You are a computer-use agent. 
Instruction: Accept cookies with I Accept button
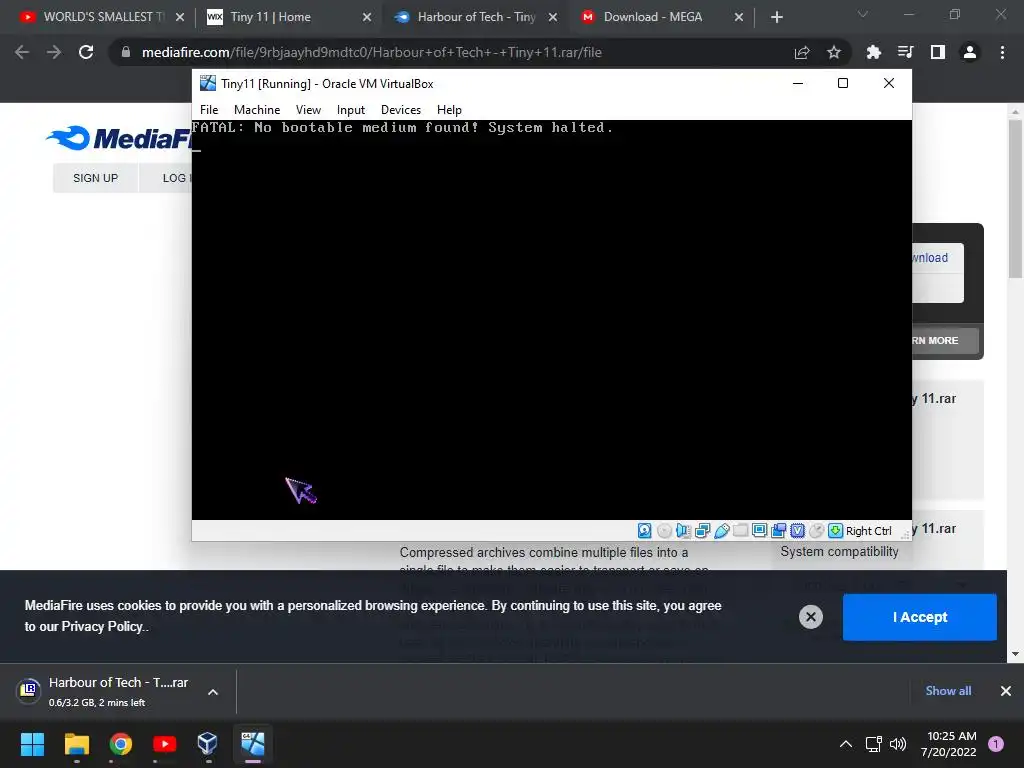920,617
